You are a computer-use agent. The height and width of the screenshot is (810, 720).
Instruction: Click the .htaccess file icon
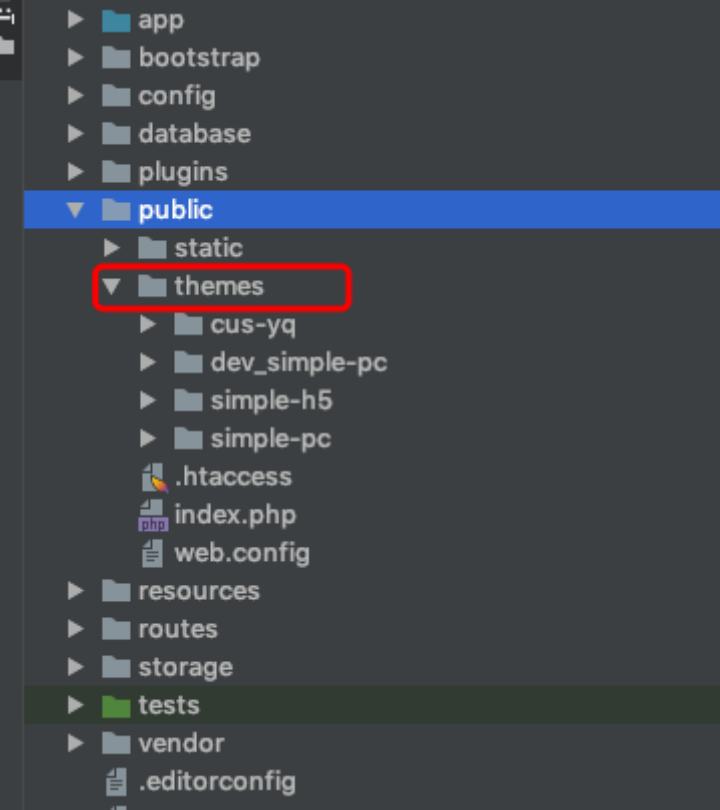[154, 477]
